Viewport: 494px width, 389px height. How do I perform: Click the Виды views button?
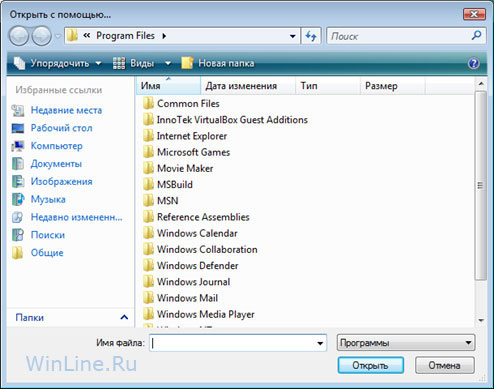coord(133,63)
